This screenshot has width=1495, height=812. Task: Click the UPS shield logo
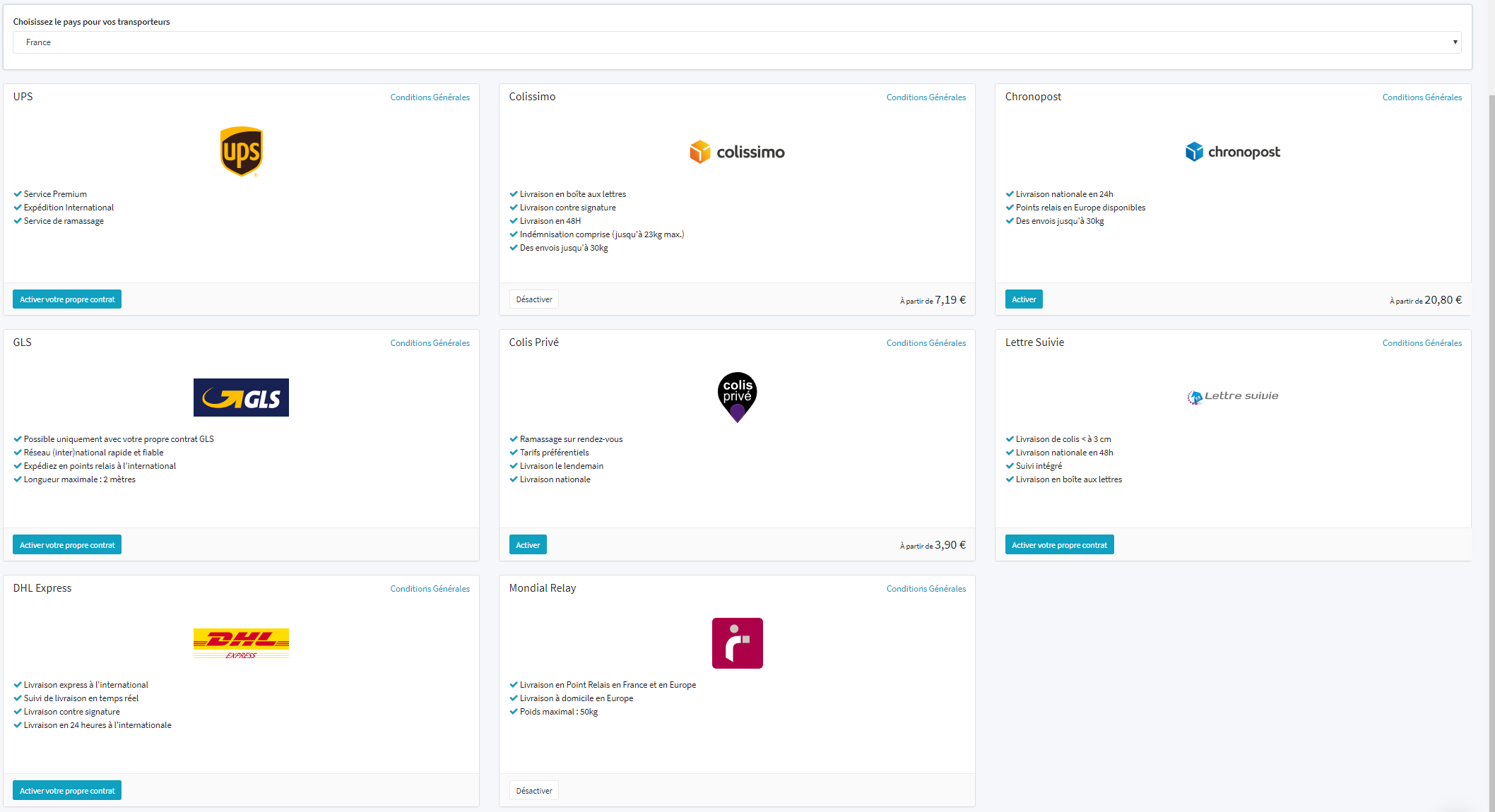(x=241, y=152)
